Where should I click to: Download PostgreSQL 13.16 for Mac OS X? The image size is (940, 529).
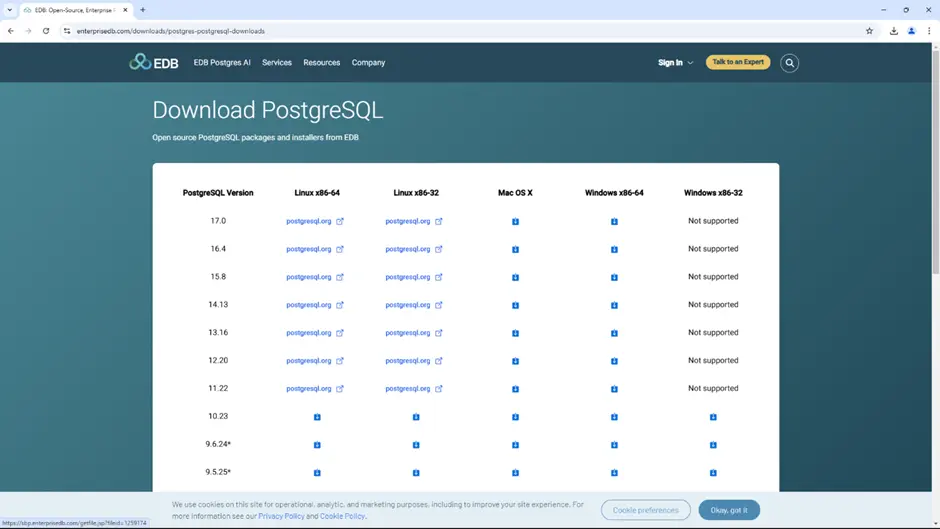515,333
